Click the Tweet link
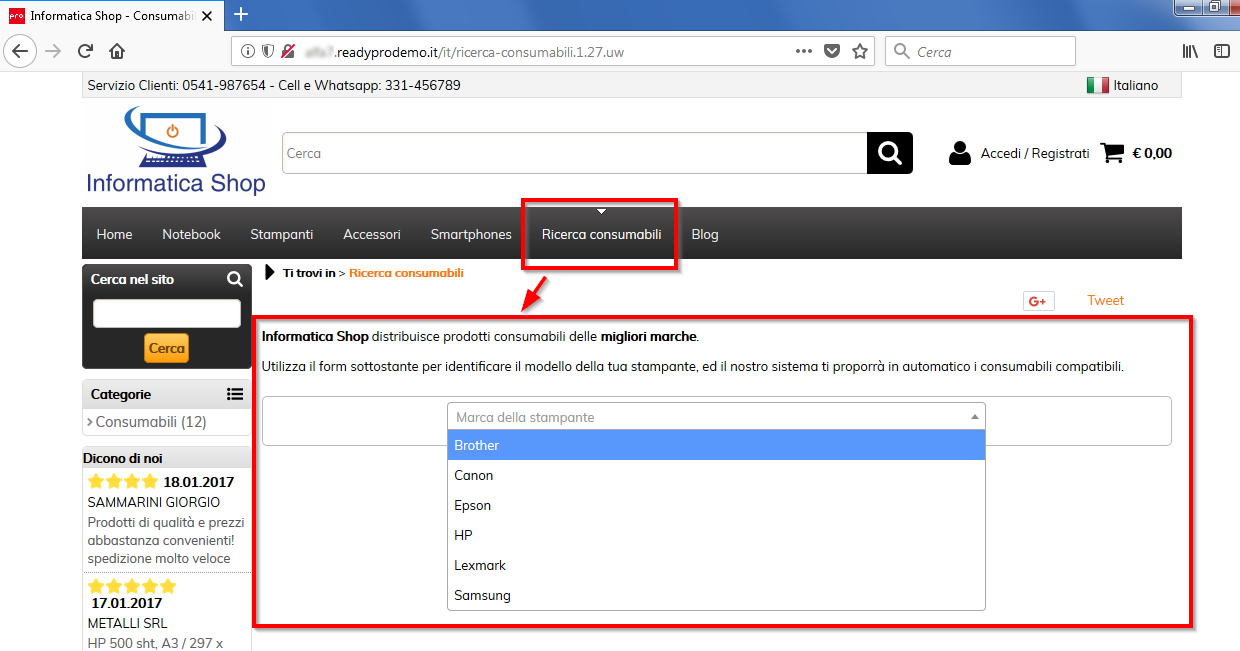The height and width of the screenshot is (651, 1240). 1105,300
